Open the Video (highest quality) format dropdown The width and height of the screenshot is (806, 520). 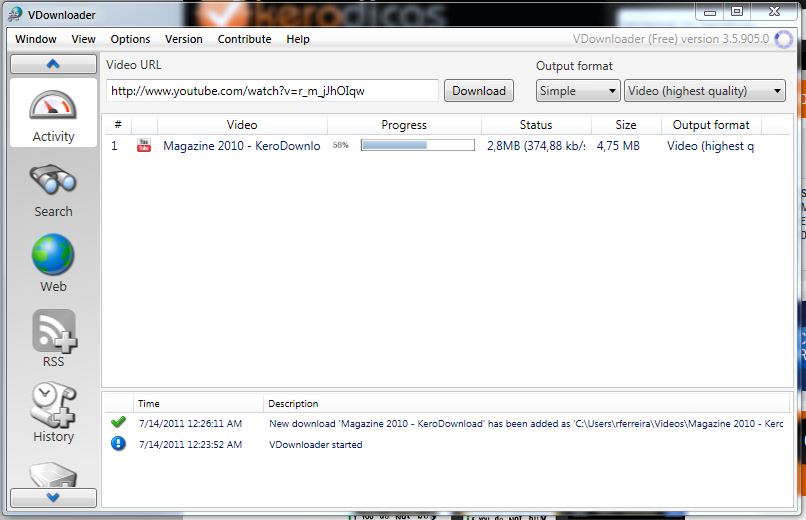tap(704, 91)
